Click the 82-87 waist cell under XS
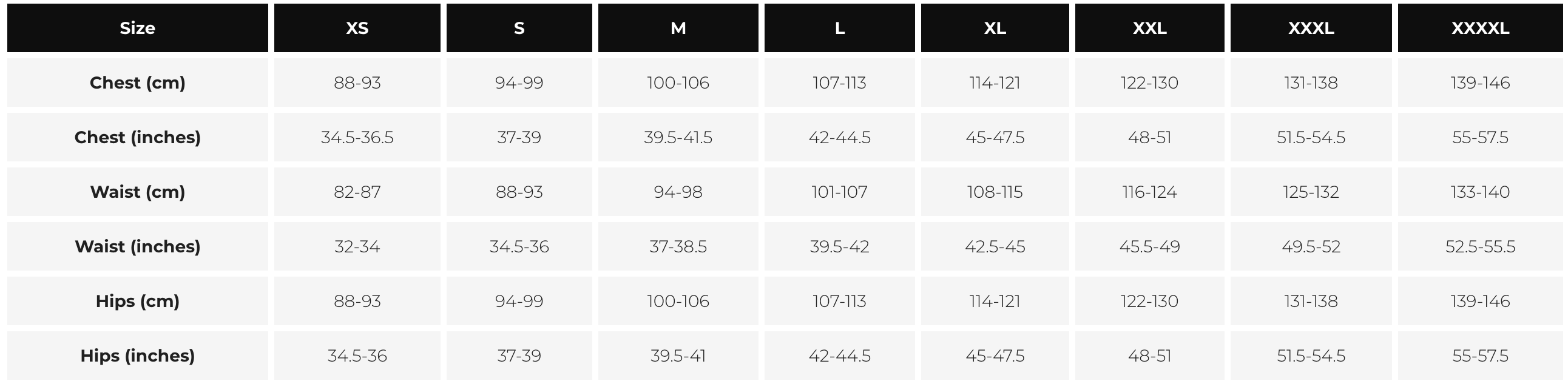Viewport: 1568px width, 381px height. click(x=357, y=192)
